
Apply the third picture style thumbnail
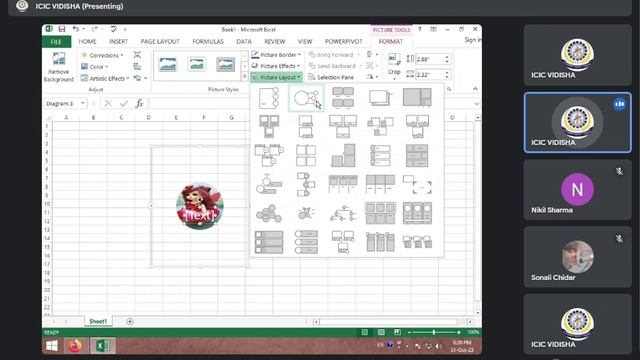(x=225, y=64)
